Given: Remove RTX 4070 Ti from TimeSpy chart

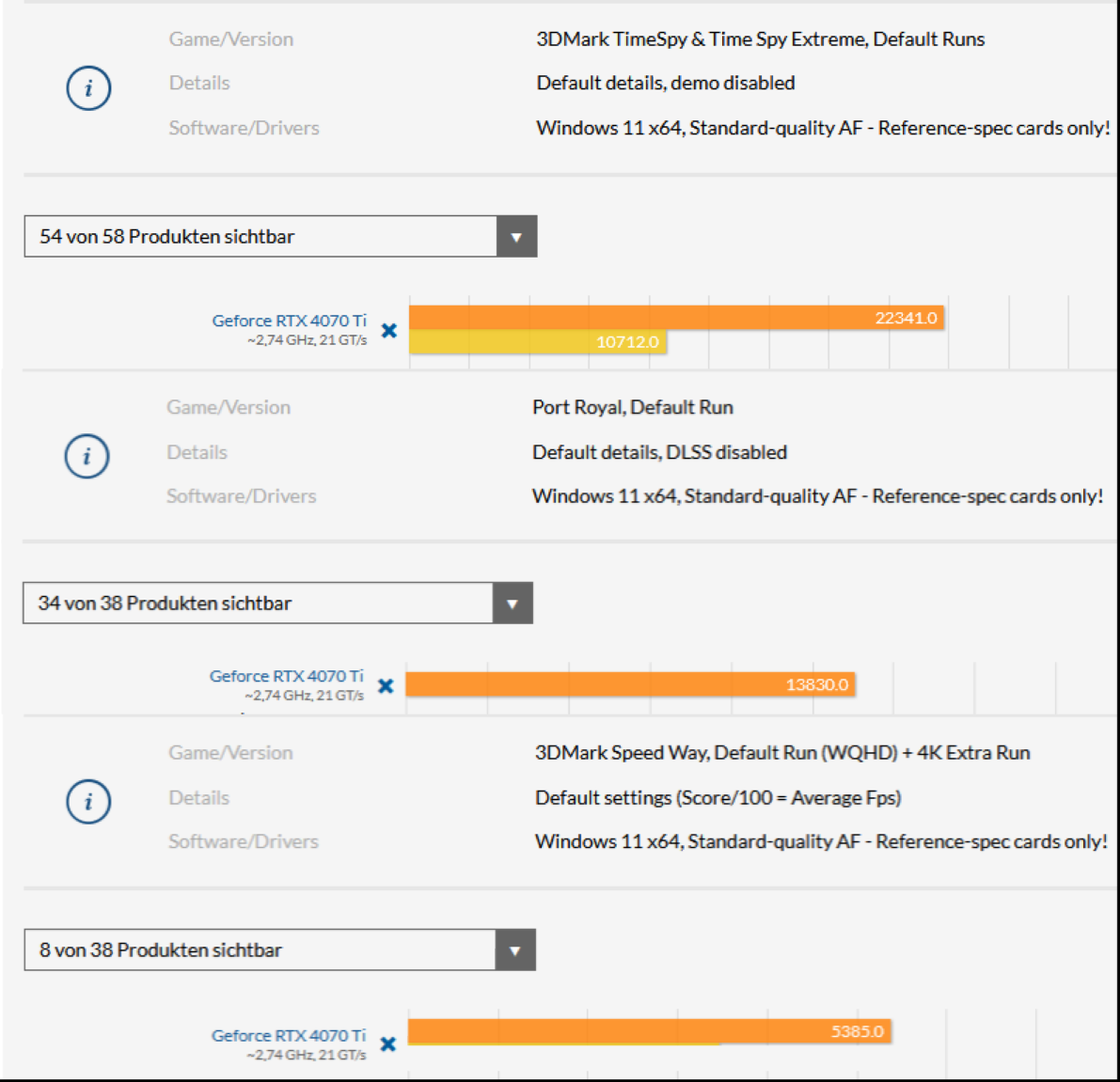Looking at the screenshot, I should pos(389,331).
